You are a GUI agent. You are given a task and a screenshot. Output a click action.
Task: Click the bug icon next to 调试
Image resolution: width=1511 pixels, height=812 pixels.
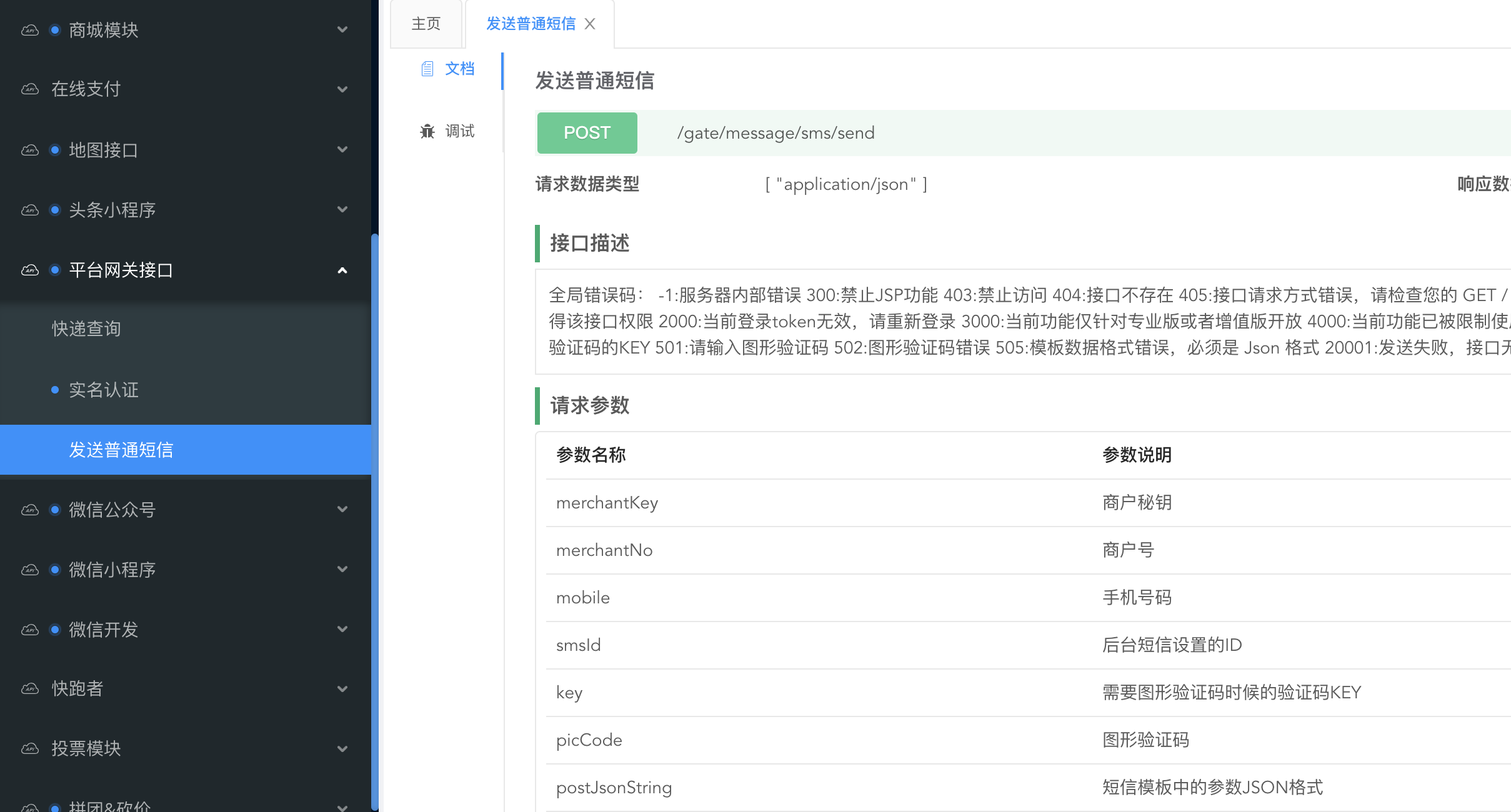(x=427, y=131)
